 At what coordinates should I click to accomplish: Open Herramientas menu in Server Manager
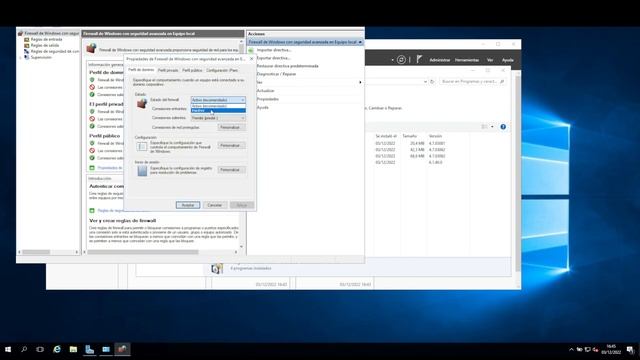(467, 60)
